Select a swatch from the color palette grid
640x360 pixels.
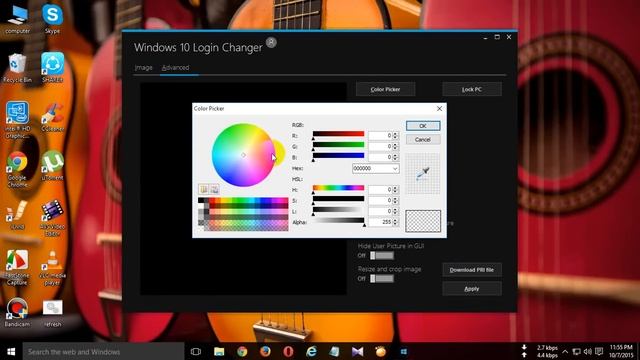(x=243, y=214)
